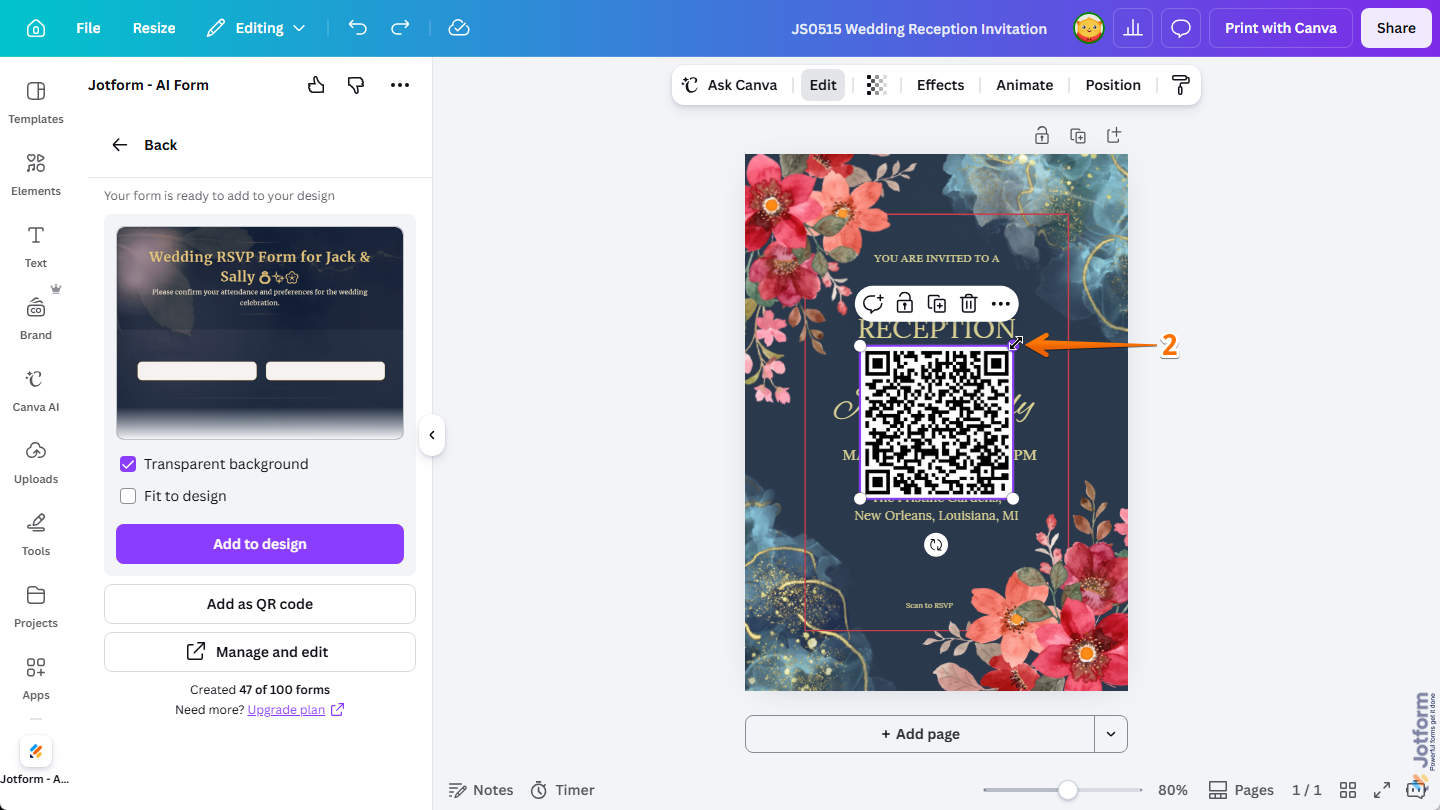Screen dimensions: 1440x810
Task: Open the Elements panel
Action: tap(36, 175)
